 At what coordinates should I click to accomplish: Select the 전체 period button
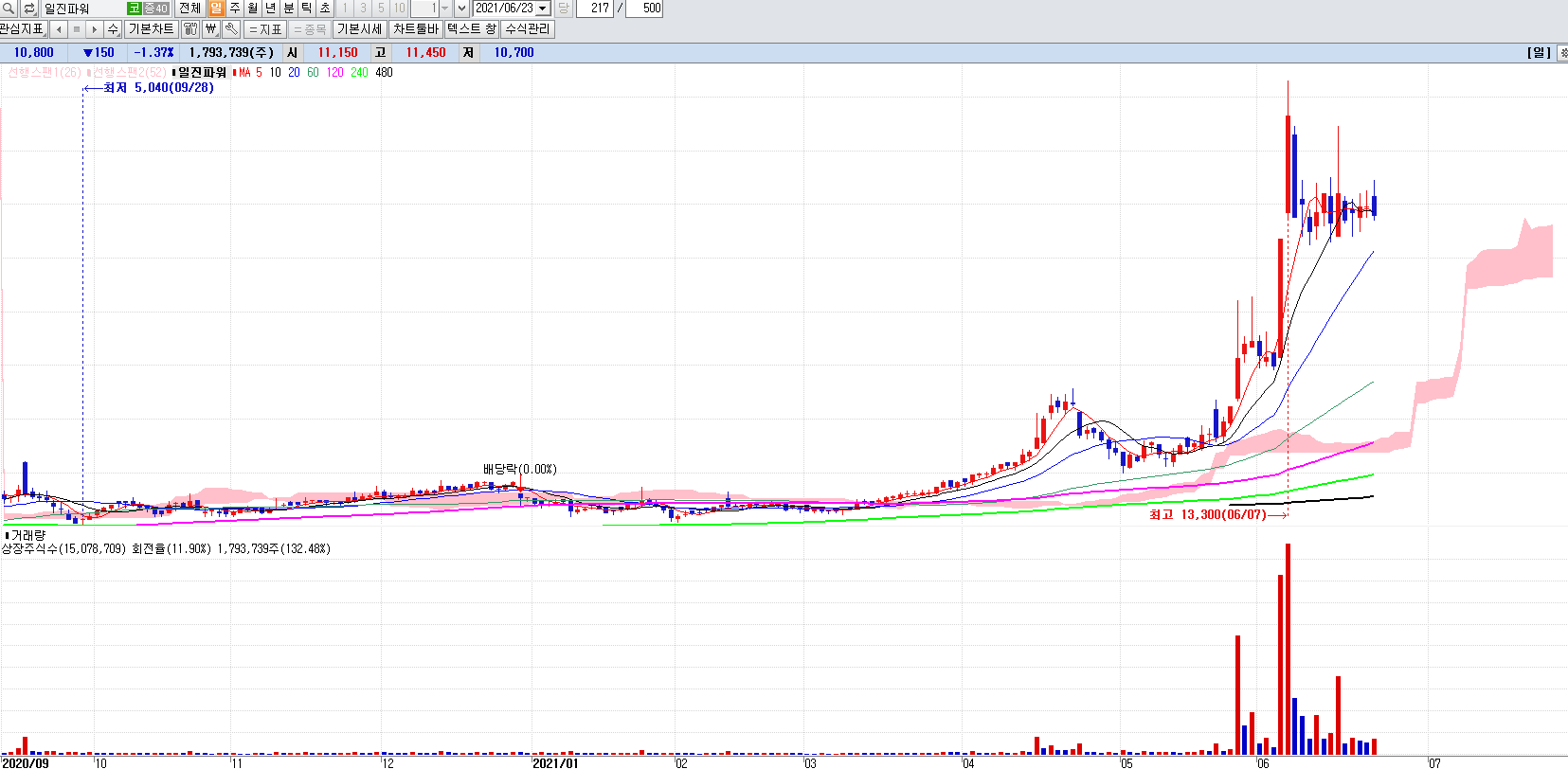coord(190,9)
